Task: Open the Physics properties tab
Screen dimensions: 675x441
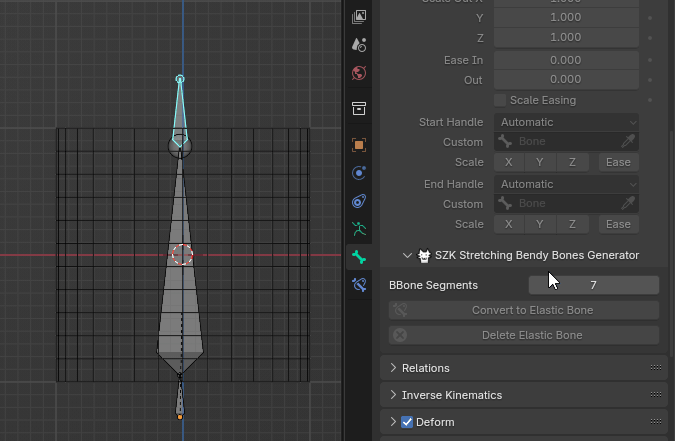Action: (359, 173)
